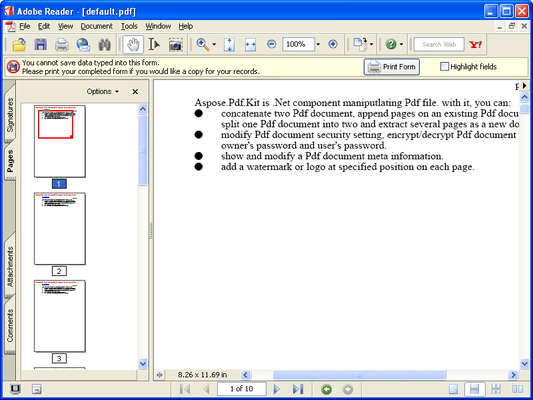Click the document horizontal scrollbar thumb
533x400 pixels.
pos(359,375)
